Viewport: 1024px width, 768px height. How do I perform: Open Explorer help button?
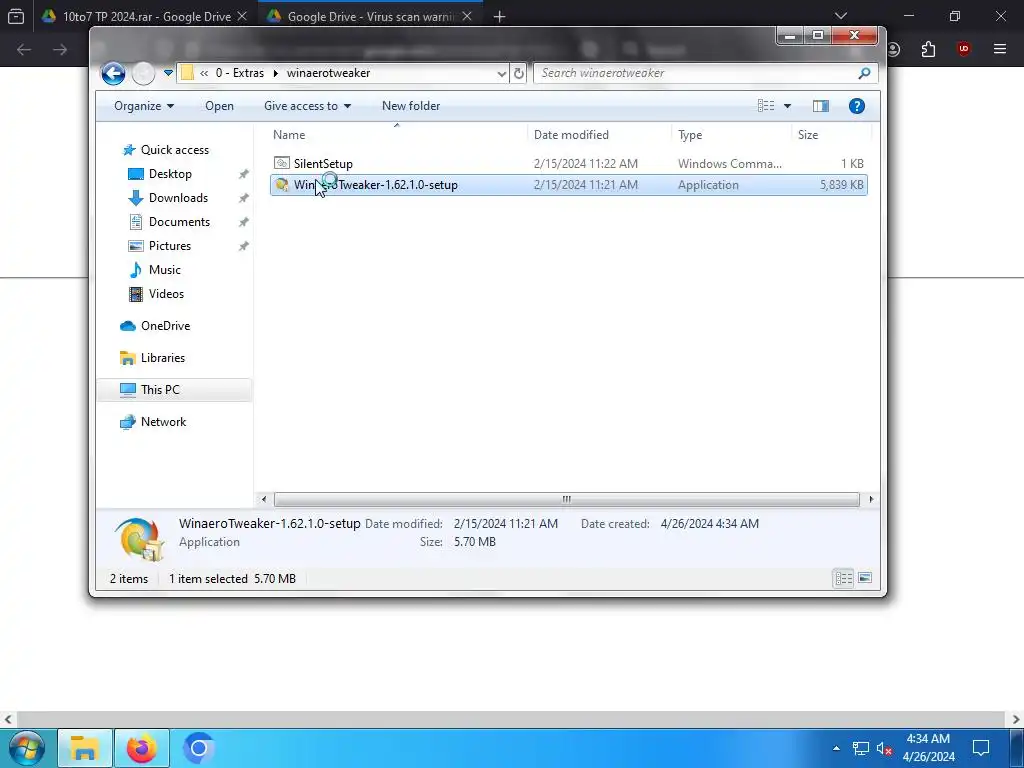click(x=857, y=106)
